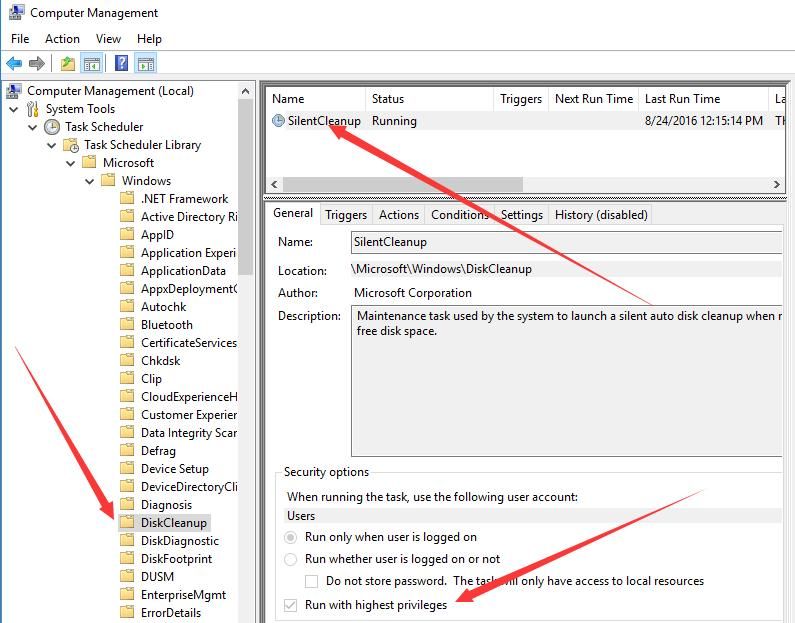The image size is (795, 623).
Task: Switch to the Conditions tab
Action: (459, 215)
